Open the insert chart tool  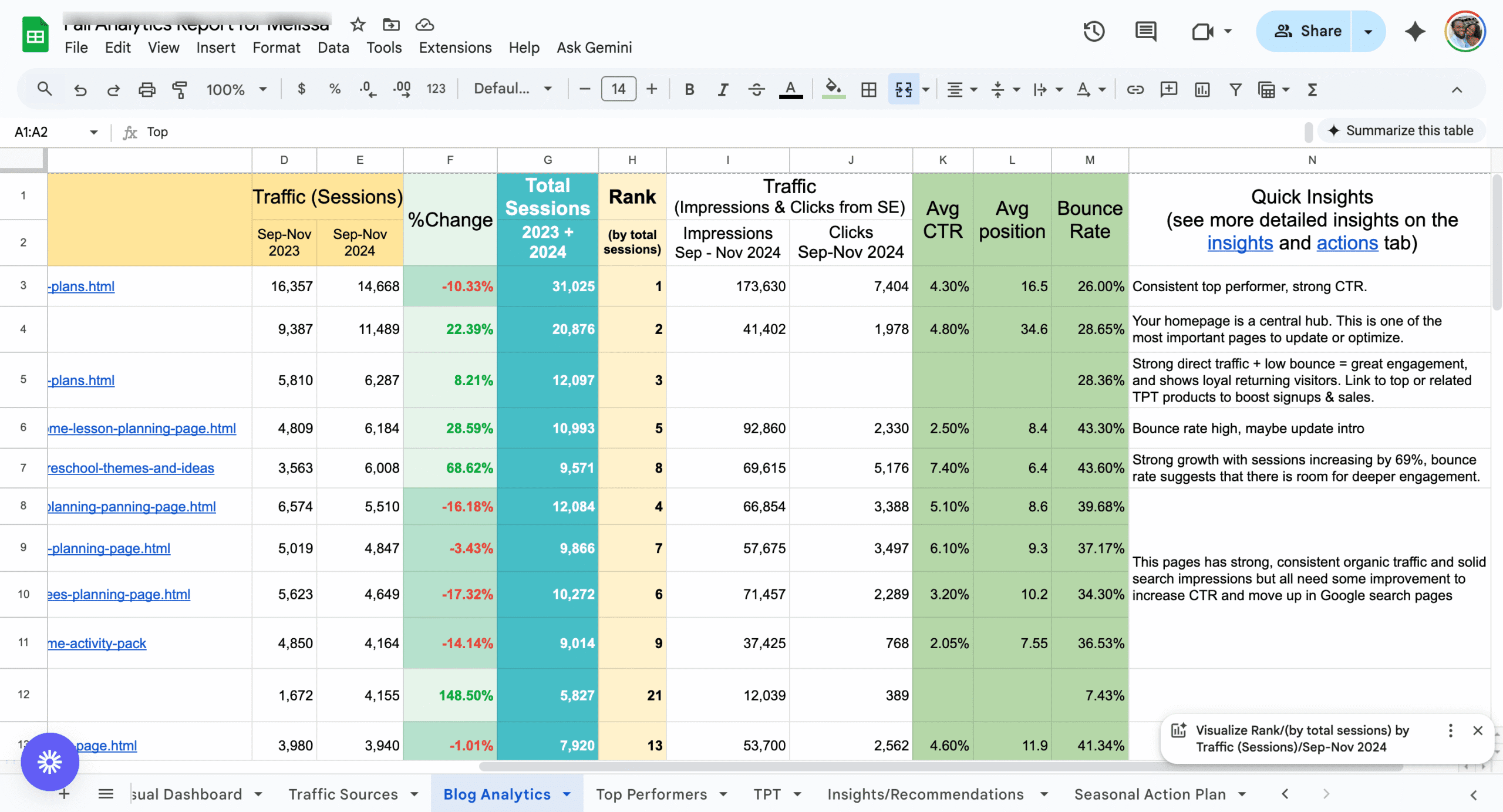1202,89
